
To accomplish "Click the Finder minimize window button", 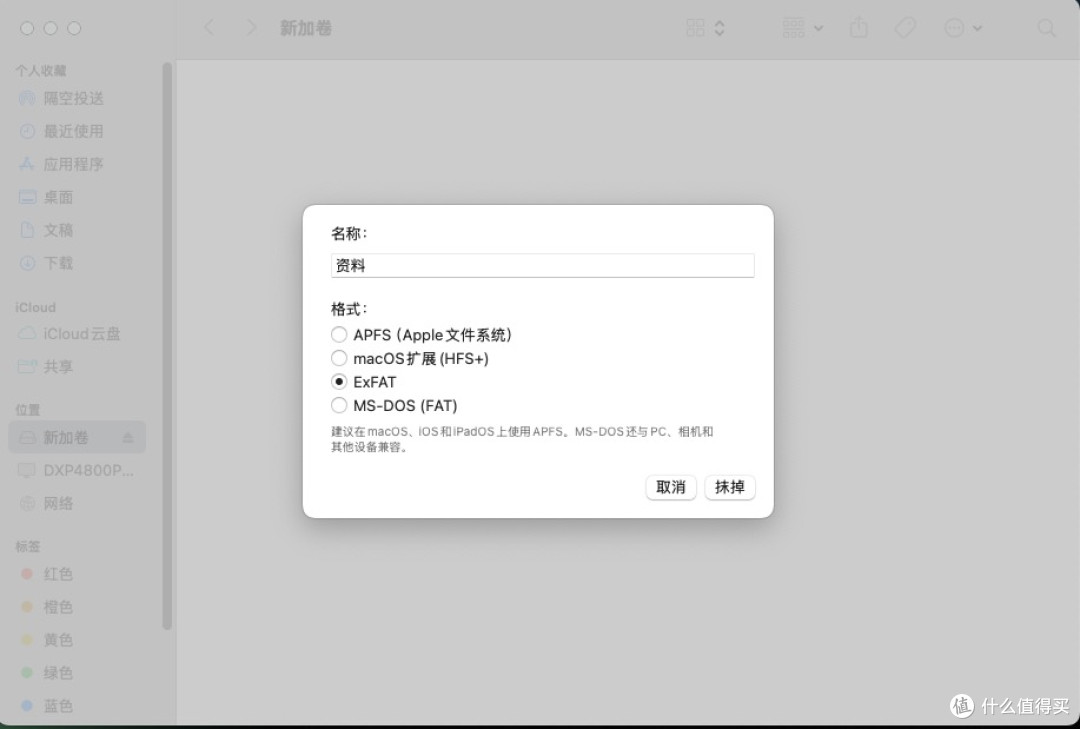I will [x=50, y=28].
